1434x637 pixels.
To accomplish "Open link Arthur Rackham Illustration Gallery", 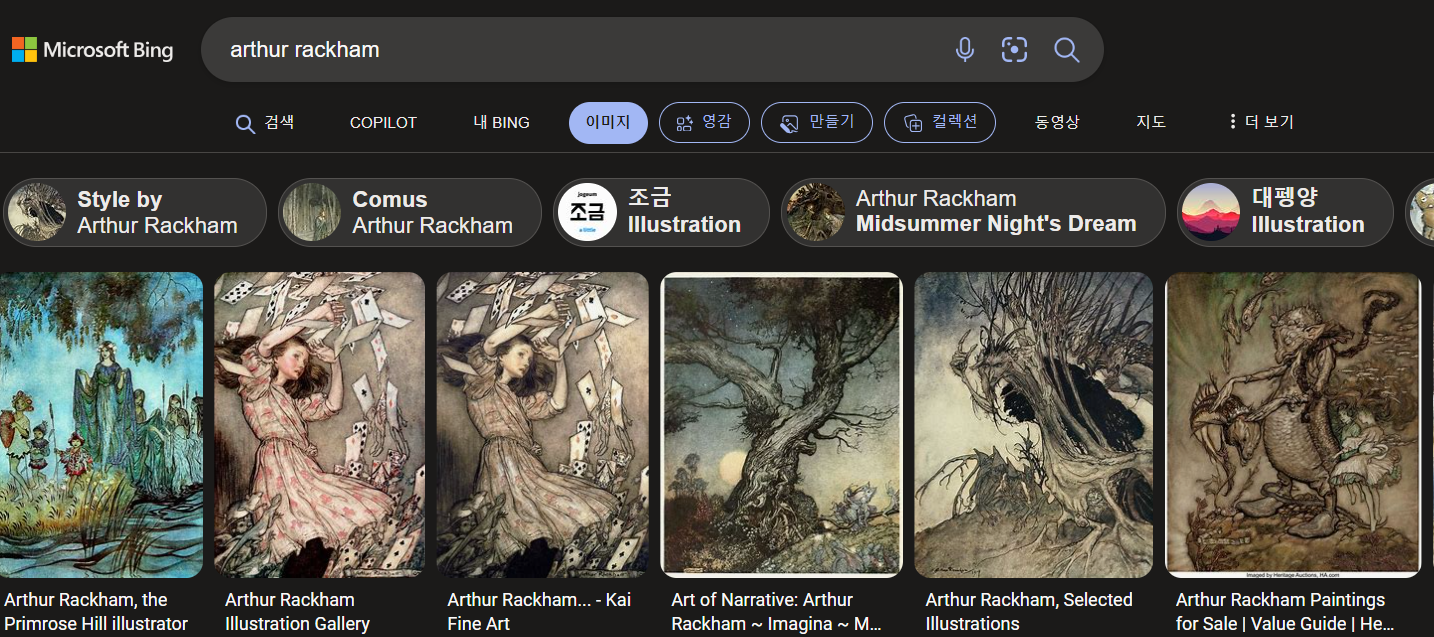I will tap(298, 611).
